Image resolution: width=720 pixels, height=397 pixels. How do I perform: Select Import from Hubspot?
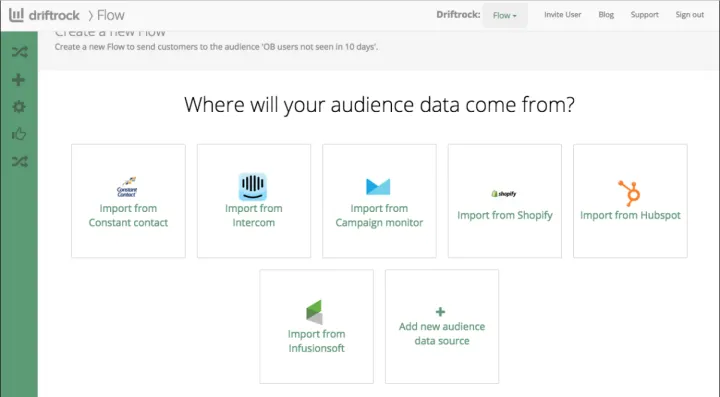click(x=630, y=201)
